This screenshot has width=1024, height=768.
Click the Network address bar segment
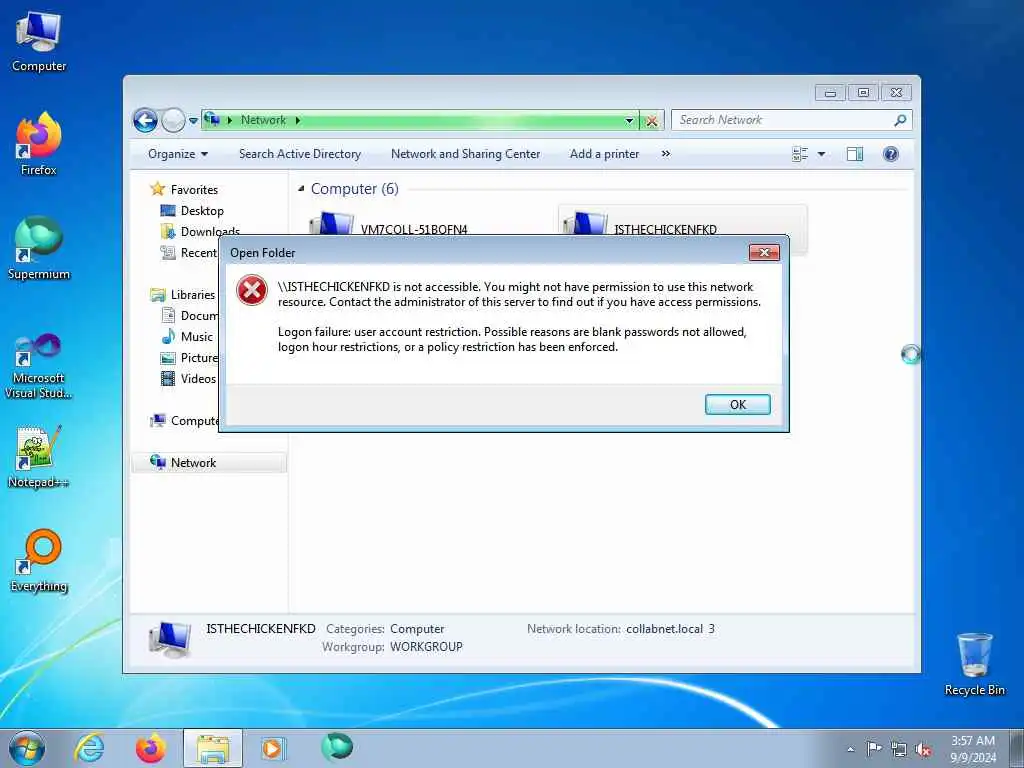tap(263, 120)
